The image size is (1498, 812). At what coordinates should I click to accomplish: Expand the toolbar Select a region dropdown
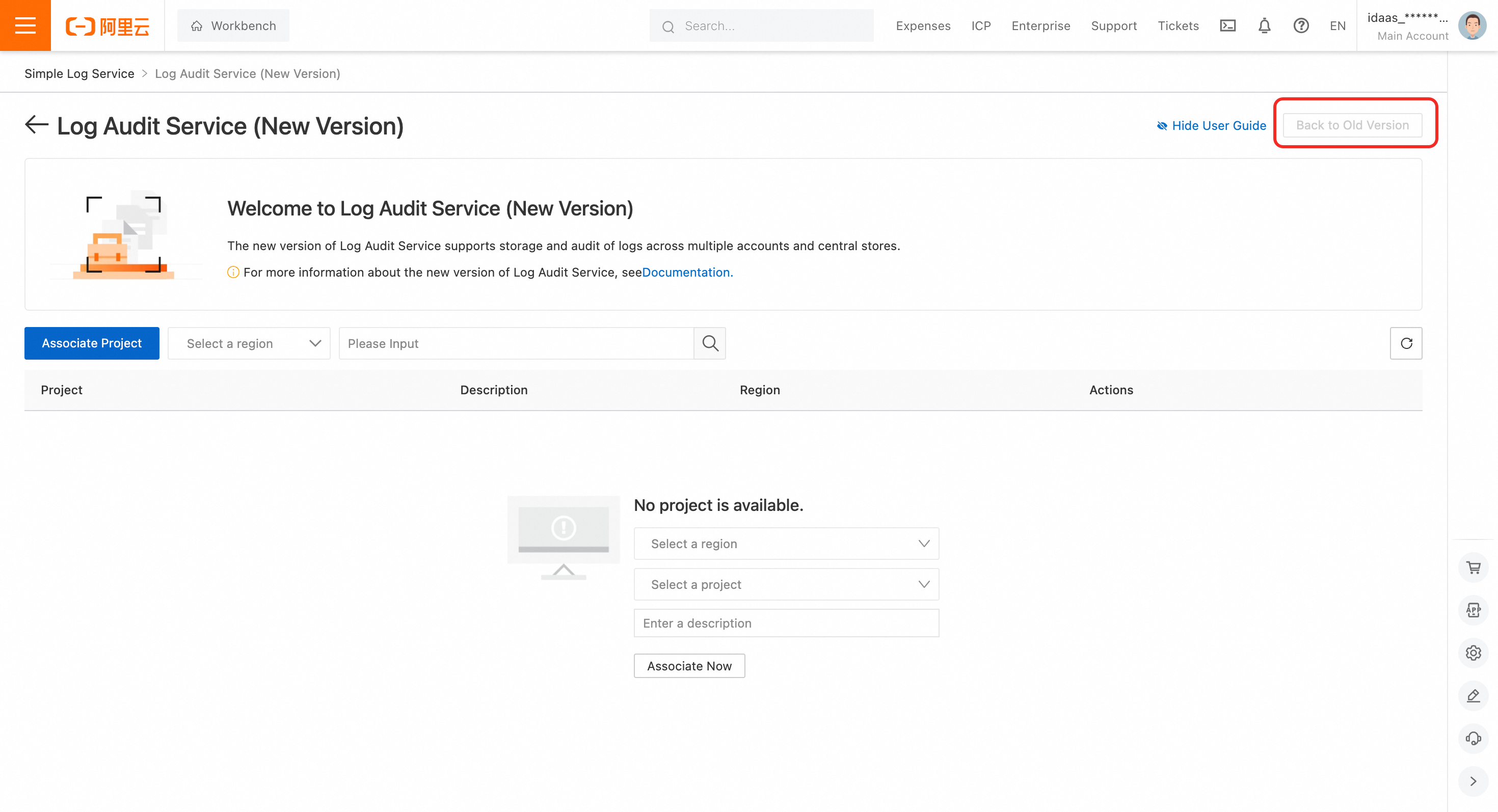click(249, 343)
